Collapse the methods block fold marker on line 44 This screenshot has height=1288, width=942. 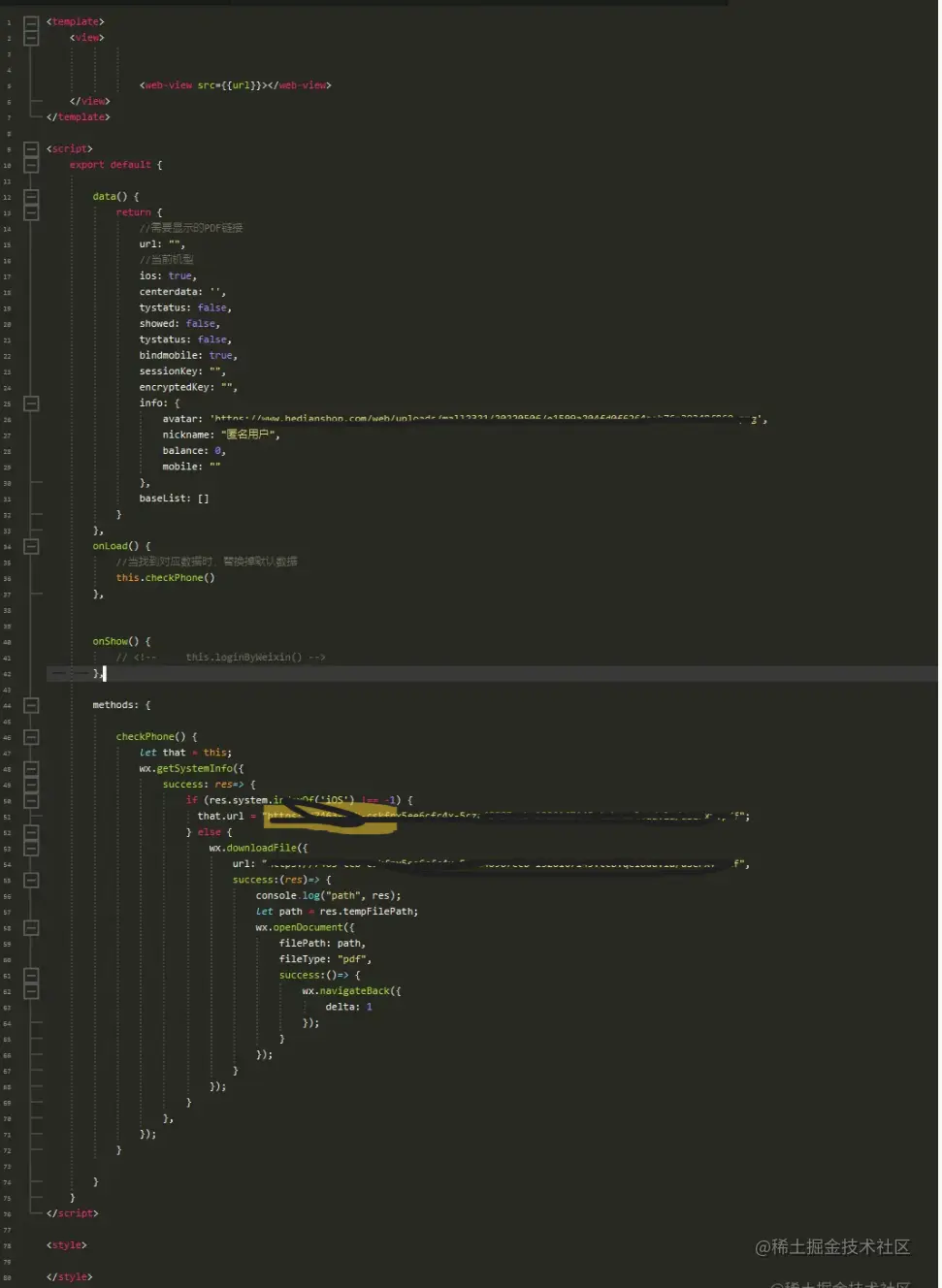click(x=31, y=705)
